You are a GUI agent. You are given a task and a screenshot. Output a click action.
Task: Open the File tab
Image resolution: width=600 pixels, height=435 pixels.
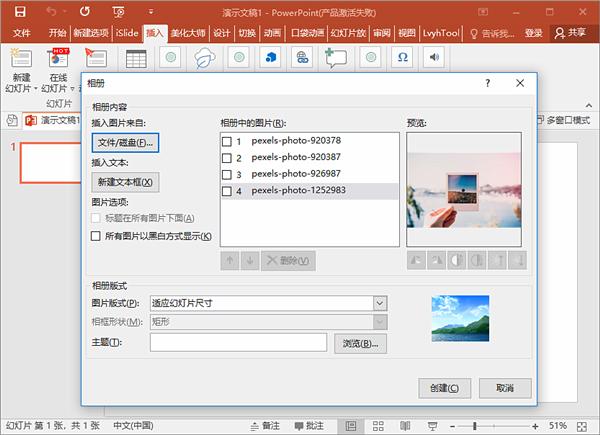(21, 33)
